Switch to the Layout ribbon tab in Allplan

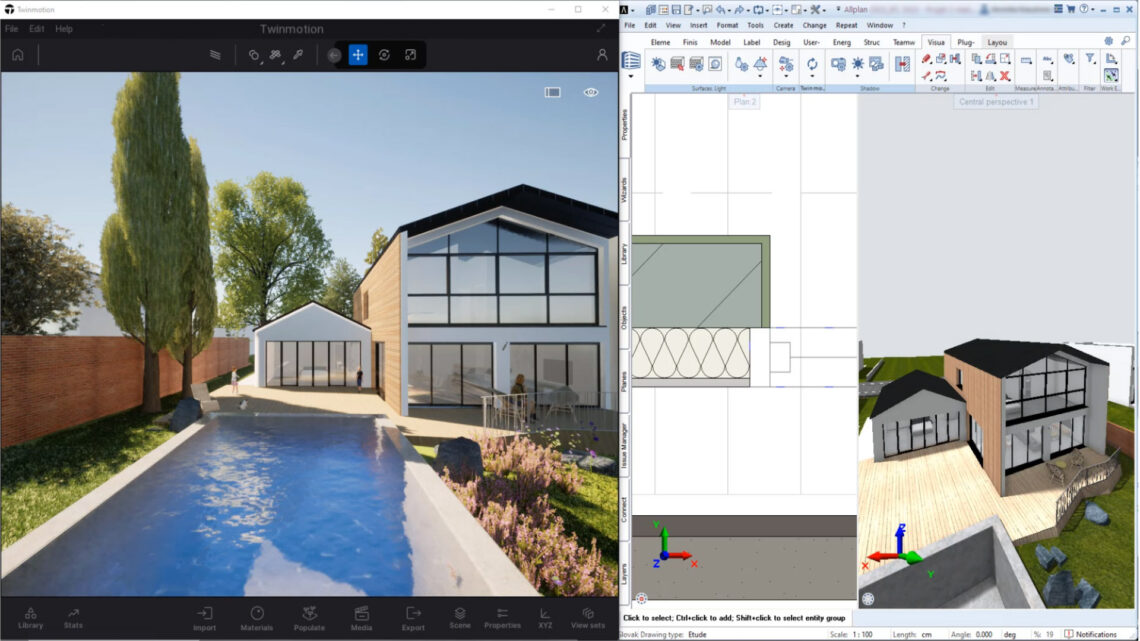(x=996, y=42)
